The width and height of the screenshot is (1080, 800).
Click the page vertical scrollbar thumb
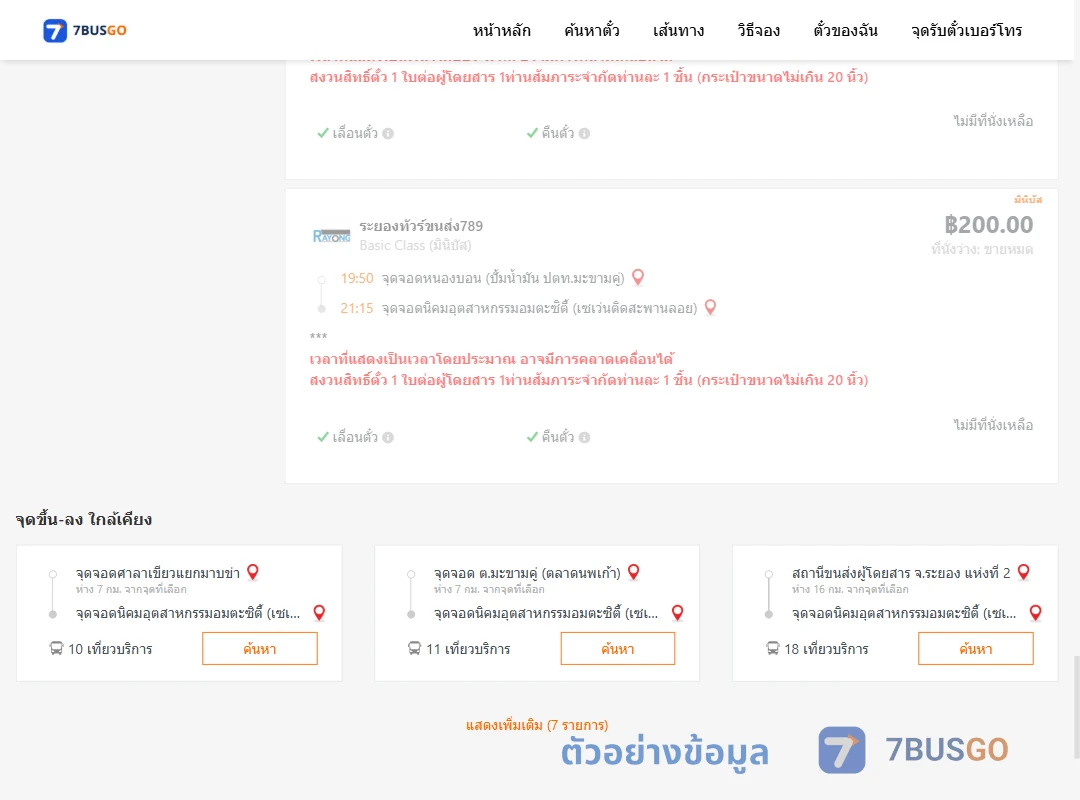[x=1076, y=706]
